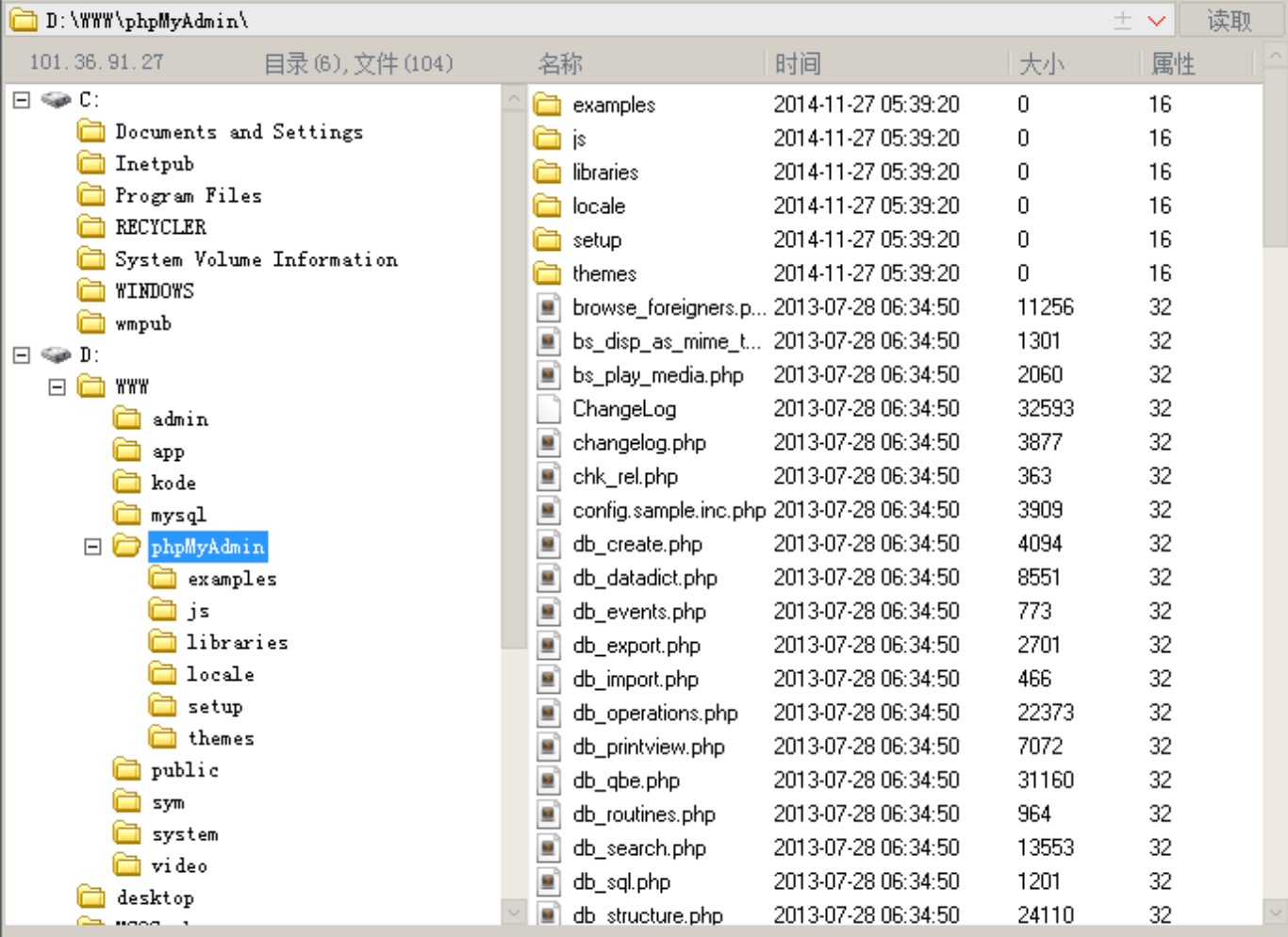Click the Inetpub folder icon
Screen dimensions: 1288x937
click(x=91, y=164)
